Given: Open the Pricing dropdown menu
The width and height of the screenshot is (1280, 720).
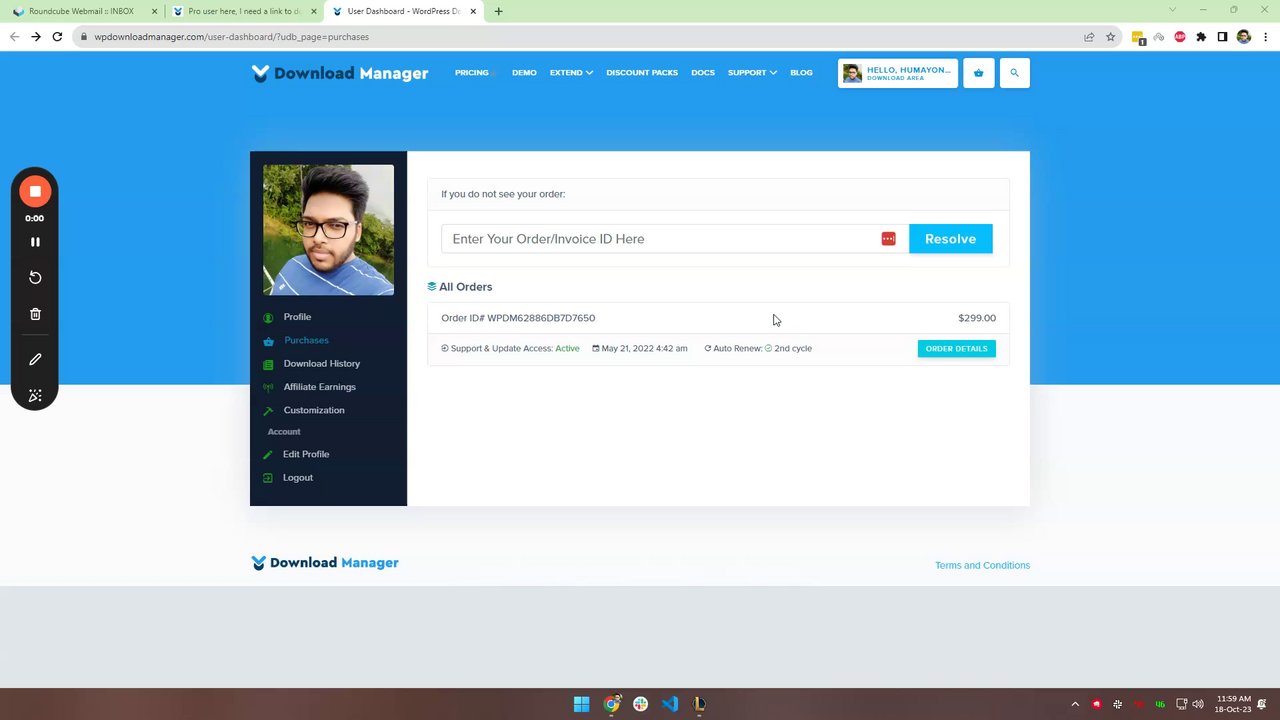Looking at the screenshot, I should tap(475, 73).
